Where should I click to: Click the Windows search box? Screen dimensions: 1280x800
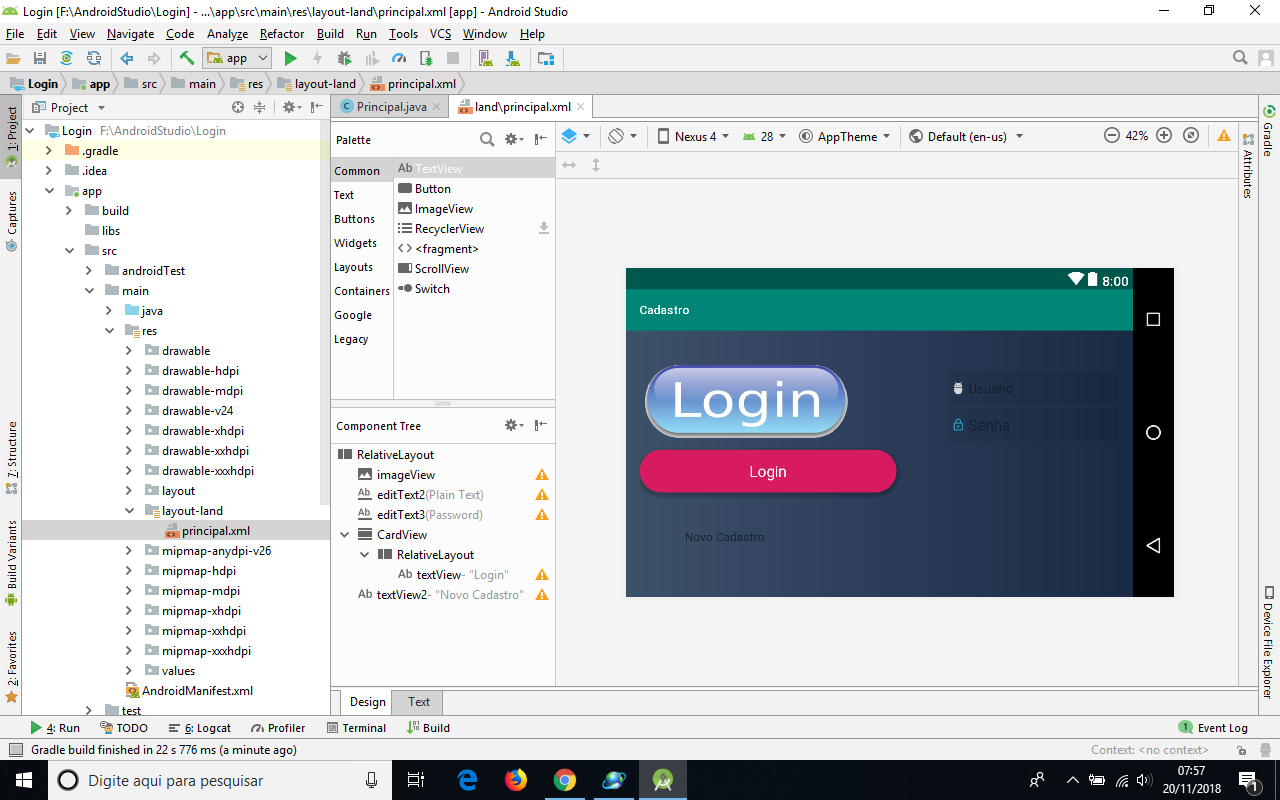point(219,780)
